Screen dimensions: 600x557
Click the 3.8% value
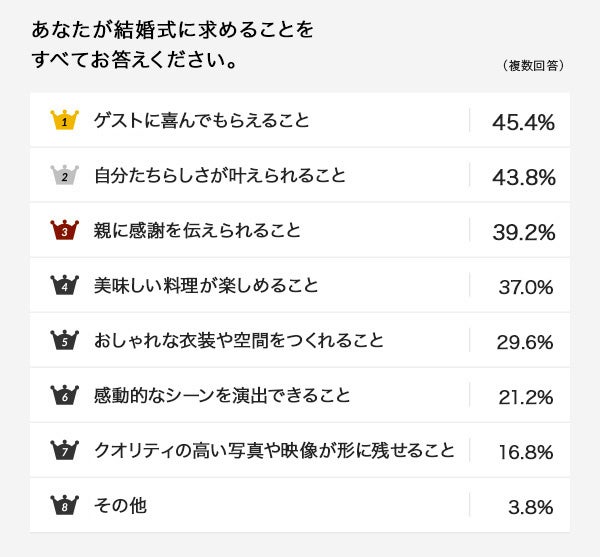click(530, 506)
